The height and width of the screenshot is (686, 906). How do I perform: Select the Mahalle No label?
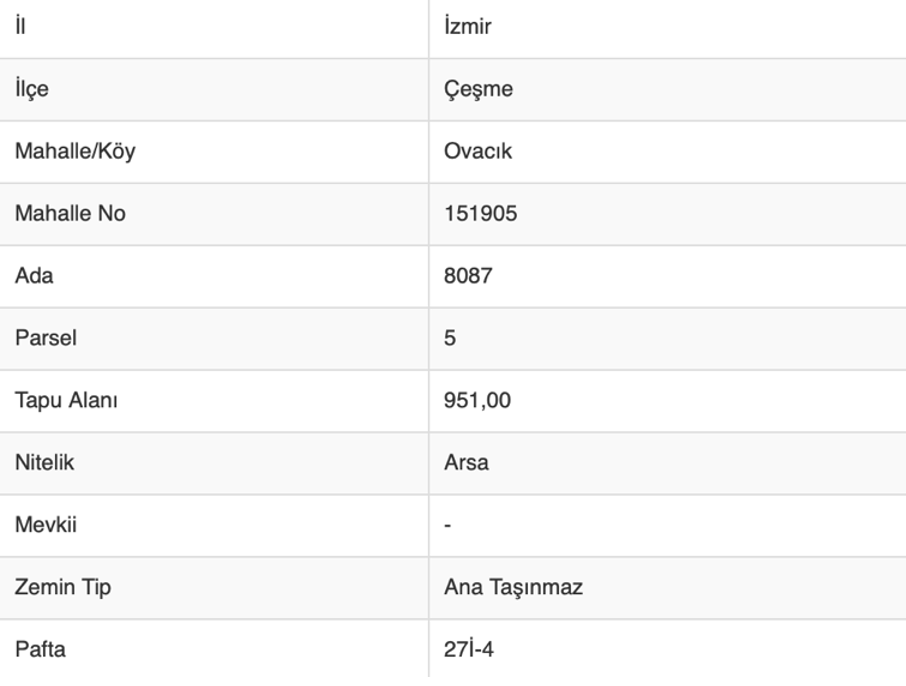click(70, 213)
